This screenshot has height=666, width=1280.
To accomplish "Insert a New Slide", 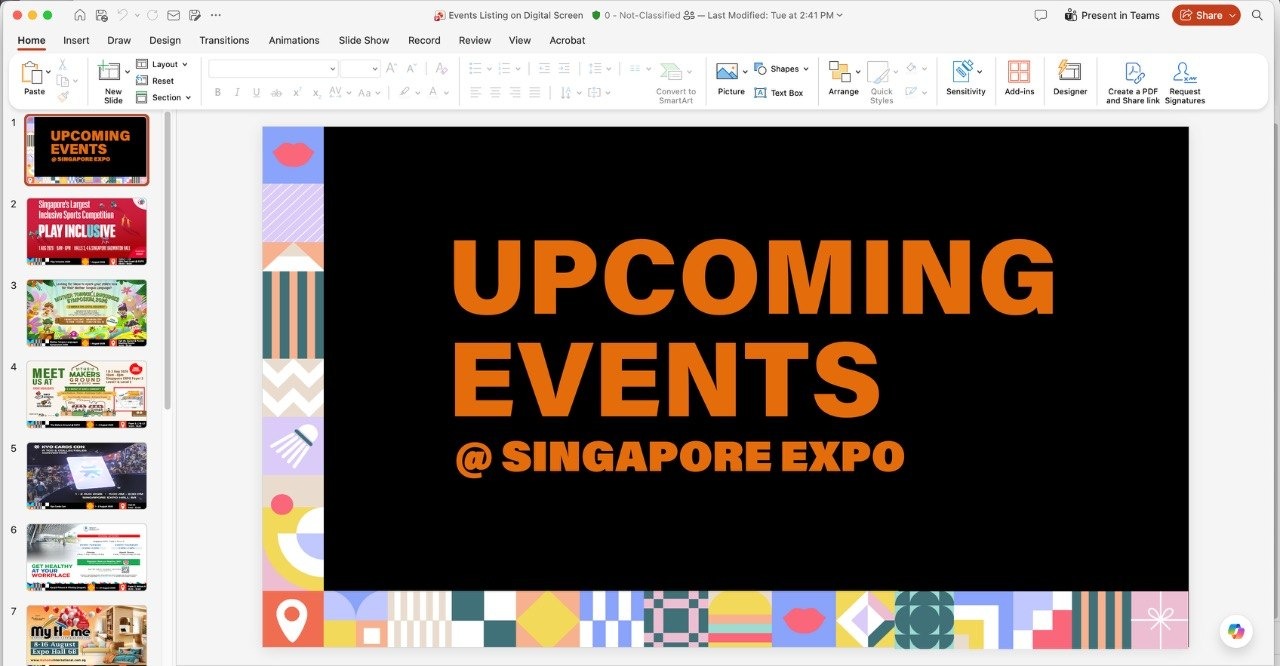I will click(x=113, y=80).
